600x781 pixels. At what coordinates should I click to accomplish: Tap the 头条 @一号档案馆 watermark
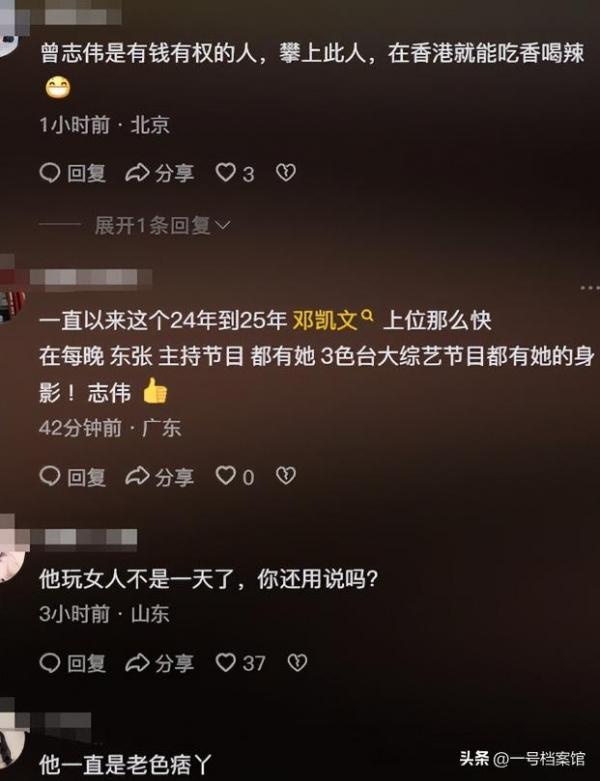[x=522, y=759]
